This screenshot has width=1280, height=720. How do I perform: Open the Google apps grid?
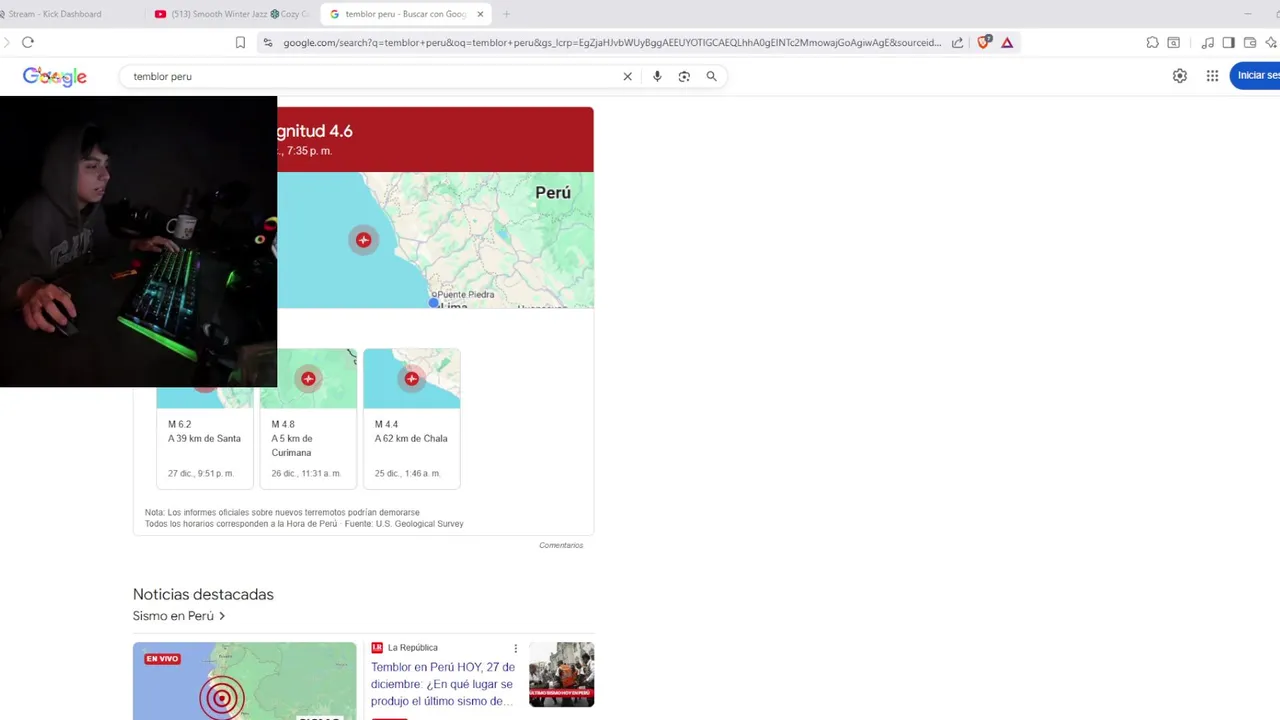point(1212,76)
